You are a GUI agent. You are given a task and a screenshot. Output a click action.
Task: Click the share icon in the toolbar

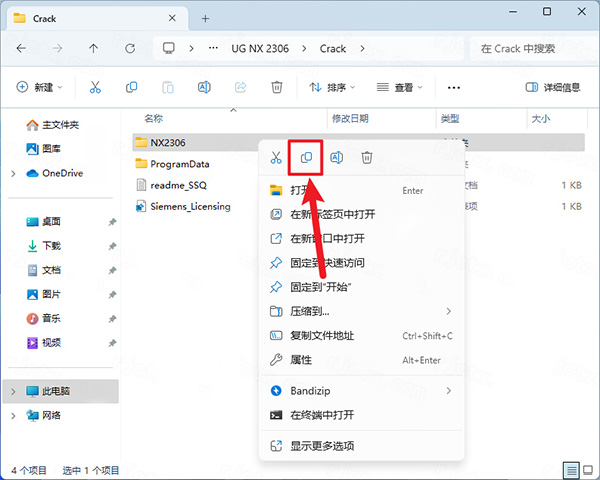pos(240,87)
